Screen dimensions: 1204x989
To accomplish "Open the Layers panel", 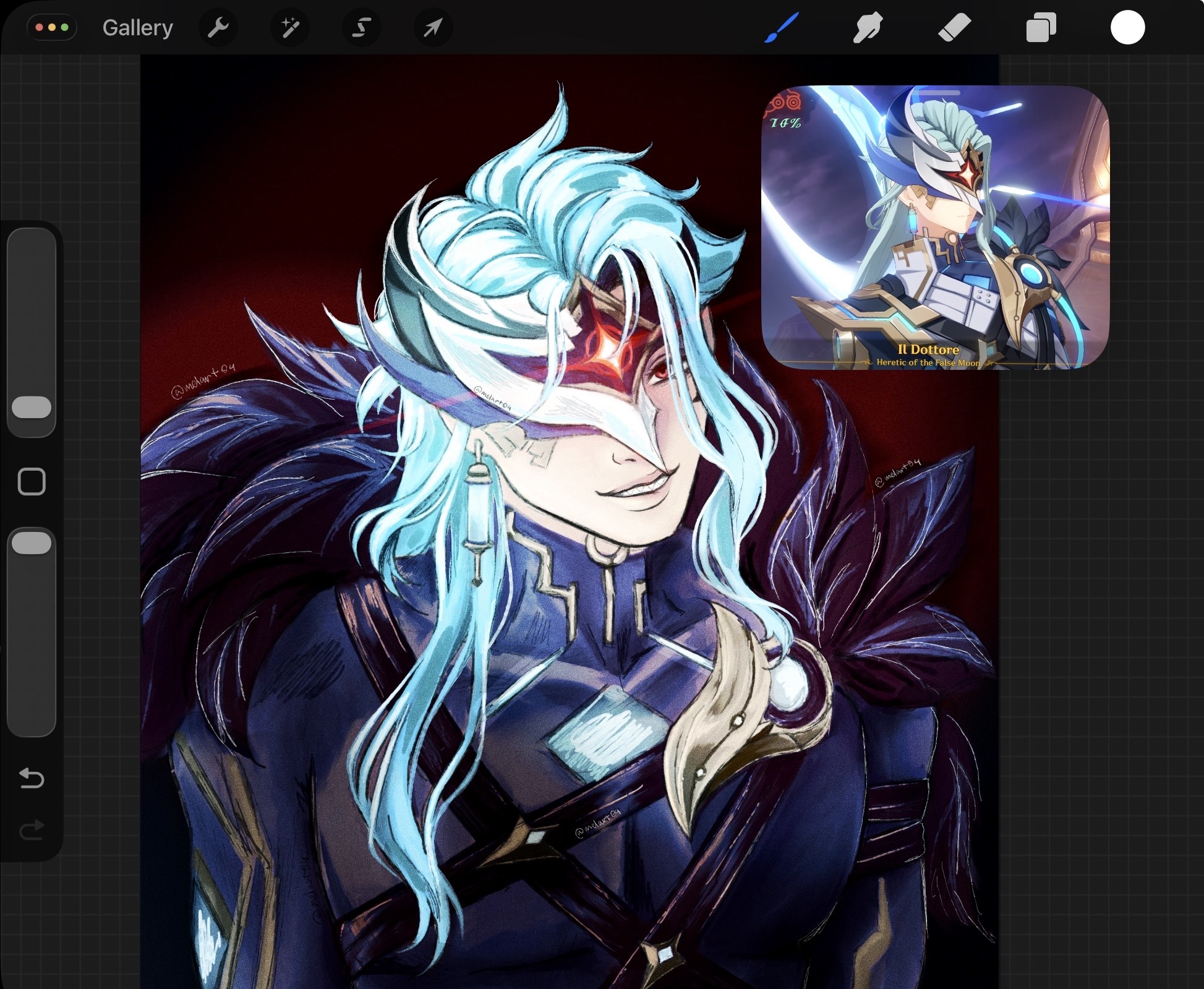I will click(1041, 28).
